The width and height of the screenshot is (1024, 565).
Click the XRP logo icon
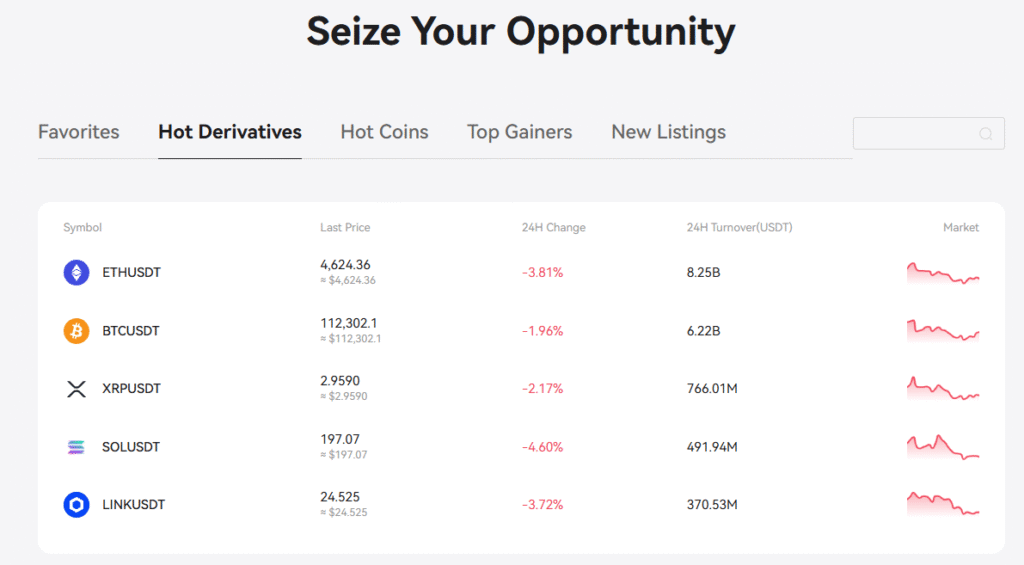tap(76, 389)
